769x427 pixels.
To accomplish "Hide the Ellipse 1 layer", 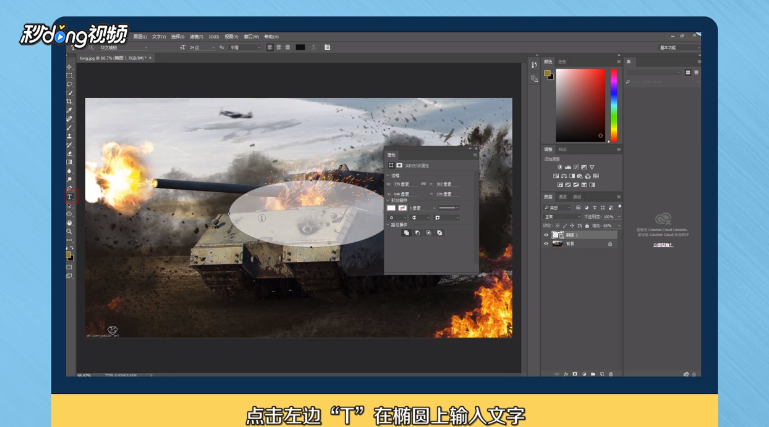I will 546,235.
